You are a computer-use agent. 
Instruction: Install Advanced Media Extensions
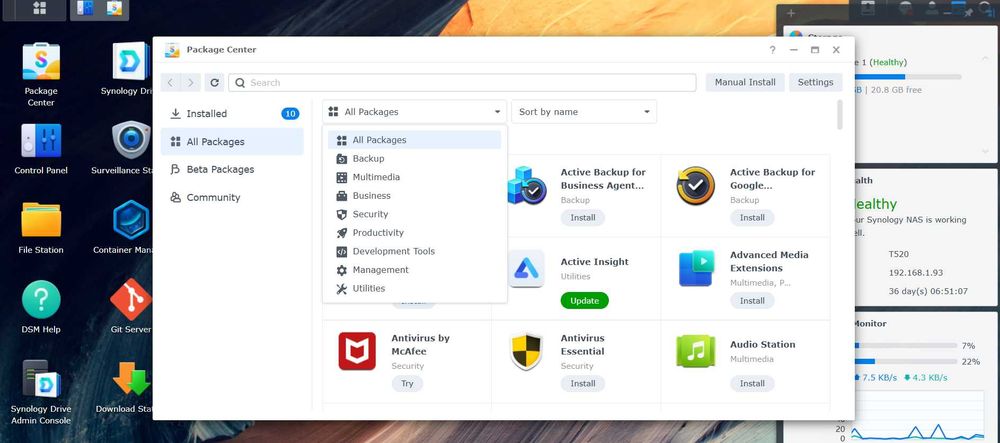point(752,301)
